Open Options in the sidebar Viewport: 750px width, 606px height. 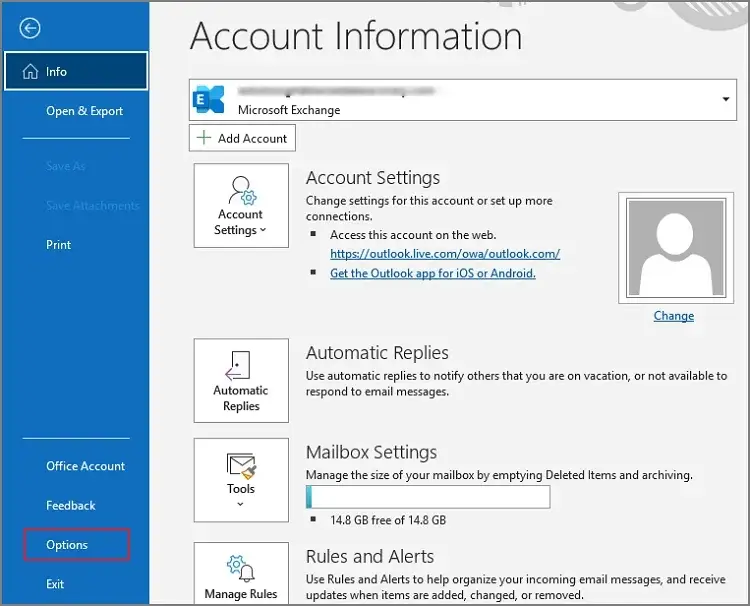[67, 545]
